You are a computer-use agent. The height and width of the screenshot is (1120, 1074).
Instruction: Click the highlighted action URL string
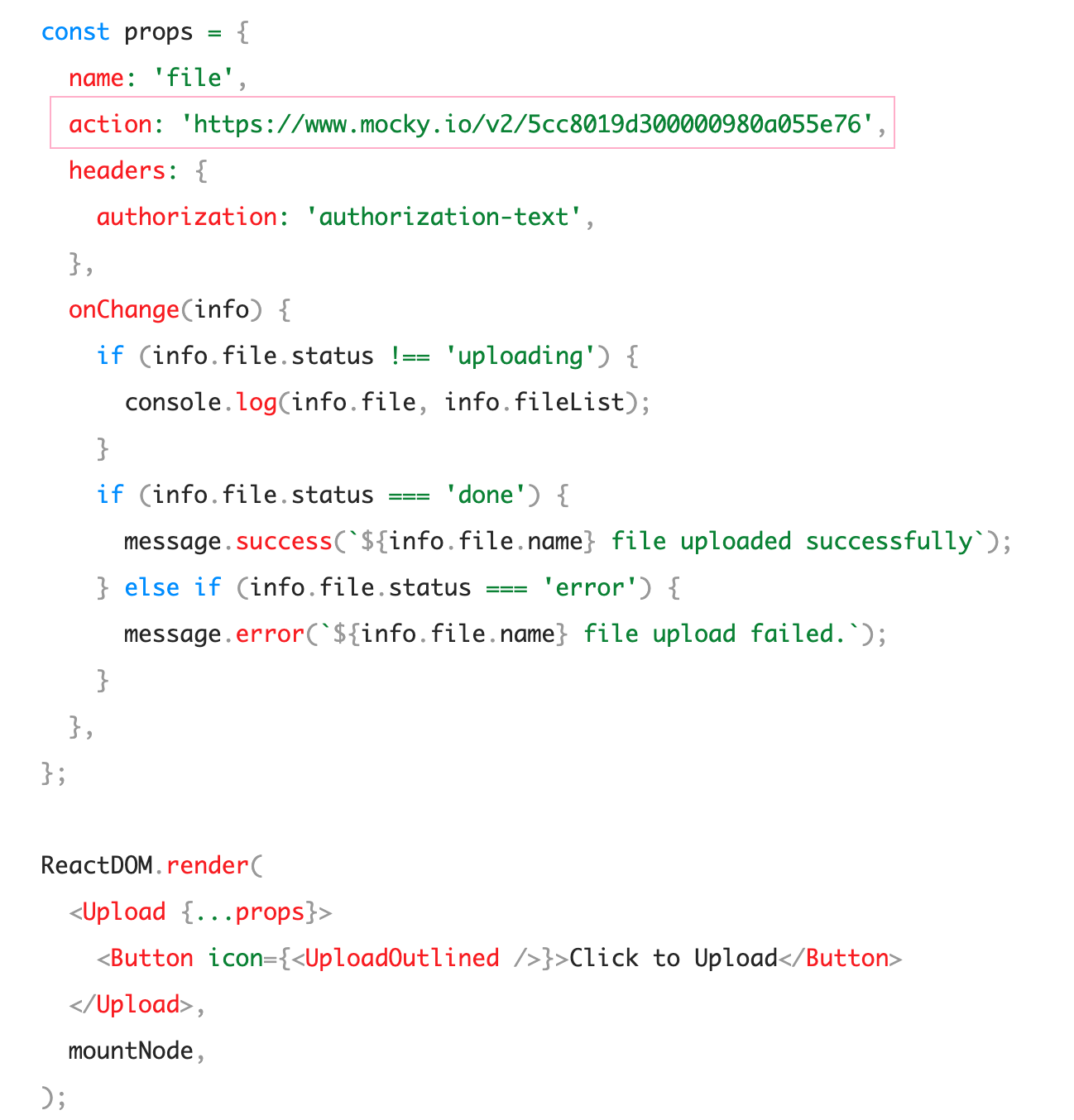[x=527, y=124]
